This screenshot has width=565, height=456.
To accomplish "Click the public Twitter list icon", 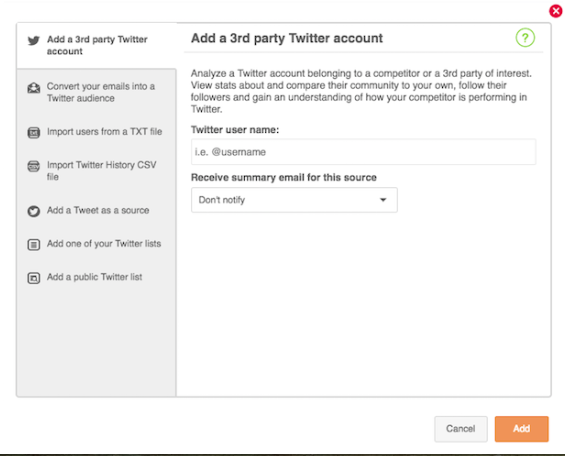I will [34, 278].
